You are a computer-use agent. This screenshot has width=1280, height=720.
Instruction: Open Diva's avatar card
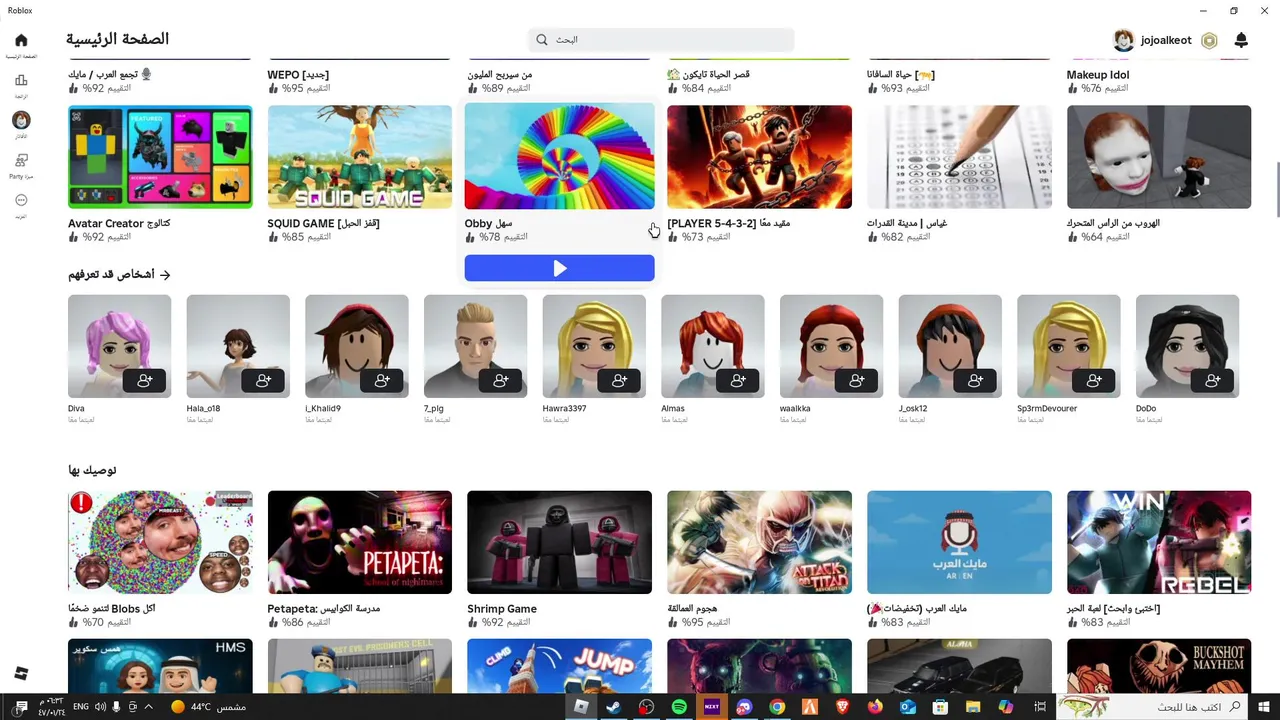(119, 346)
